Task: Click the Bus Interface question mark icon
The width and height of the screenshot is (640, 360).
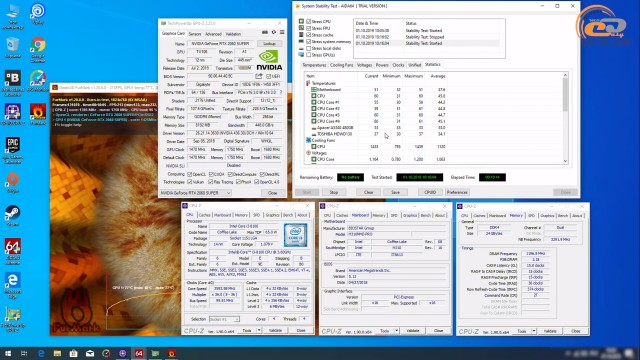Action: [281, 93]
